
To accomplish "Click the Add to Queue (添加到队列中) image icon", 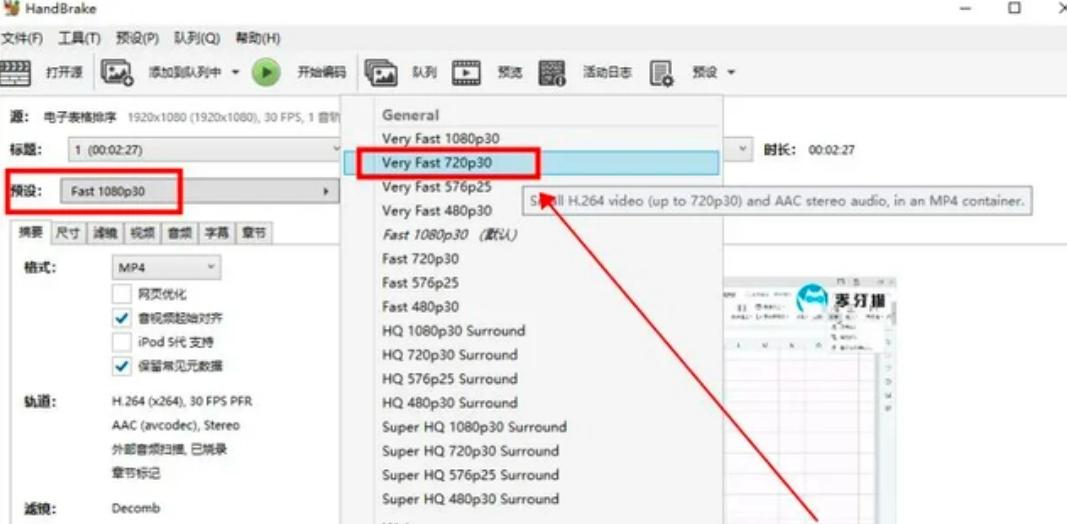I will pyautogui.click(x=117, y=72).
